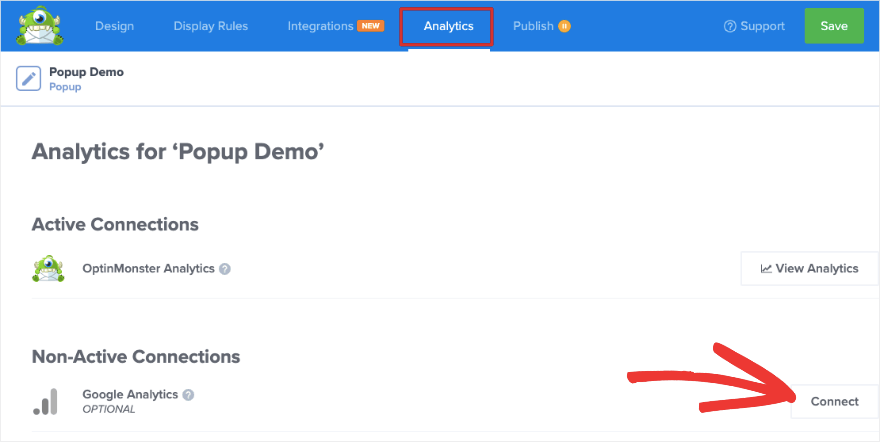
Task: Click the paused status icon beside Publish
Action: click(564, 26)
